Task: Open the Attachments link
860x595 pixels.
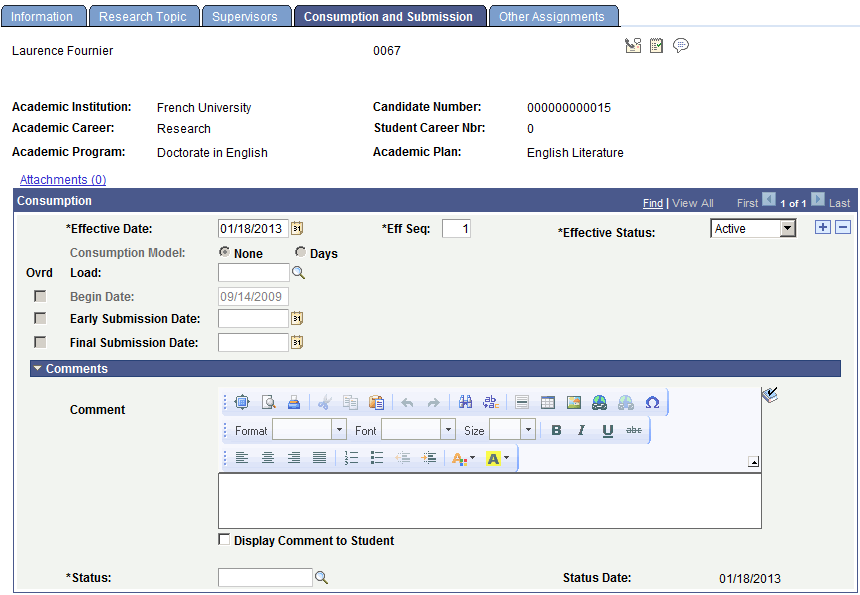Action: pyautogui.click(x=62, y=179)
